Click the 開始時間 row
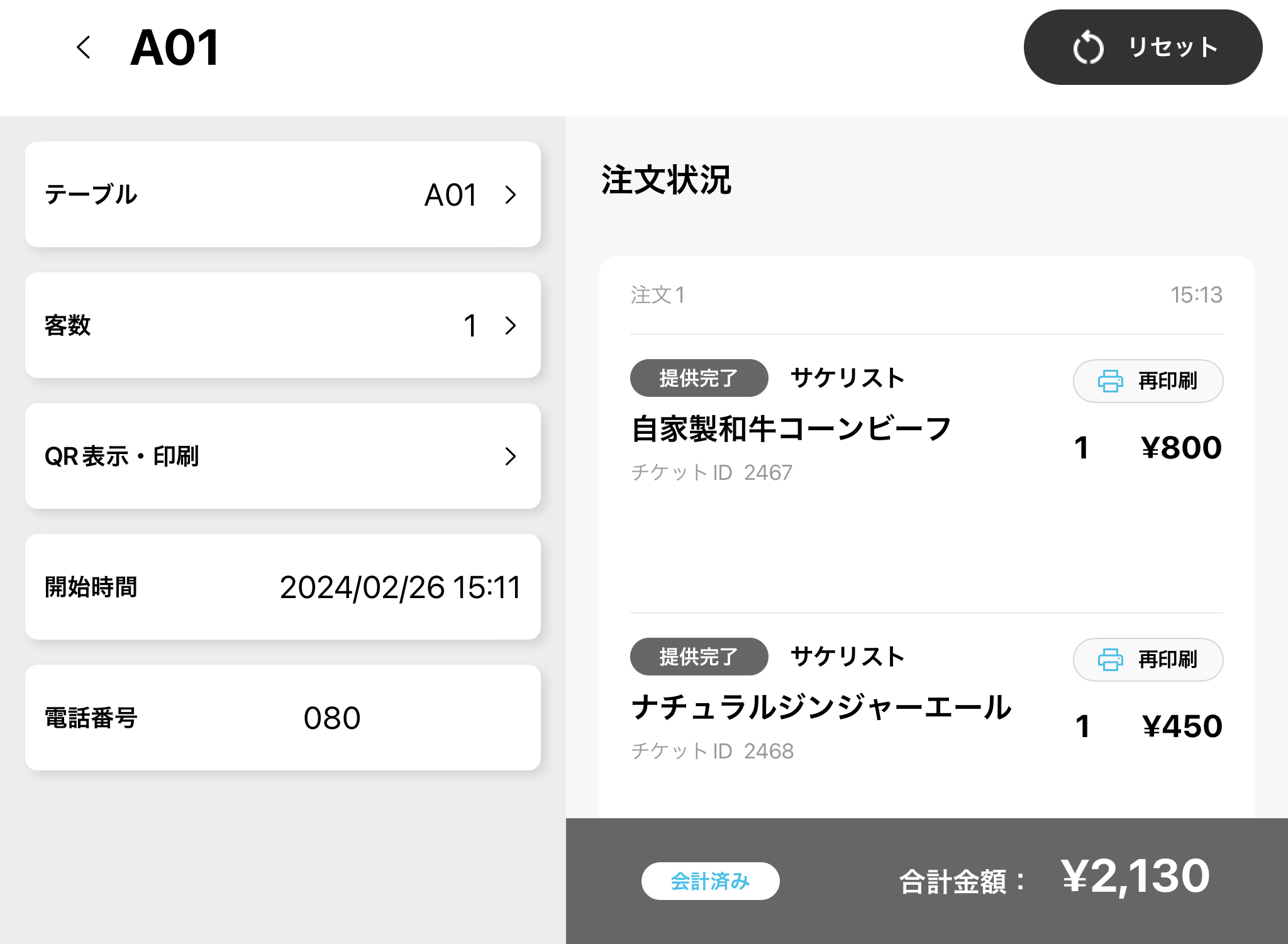The image size is (1288, 944). click(283, 587)
